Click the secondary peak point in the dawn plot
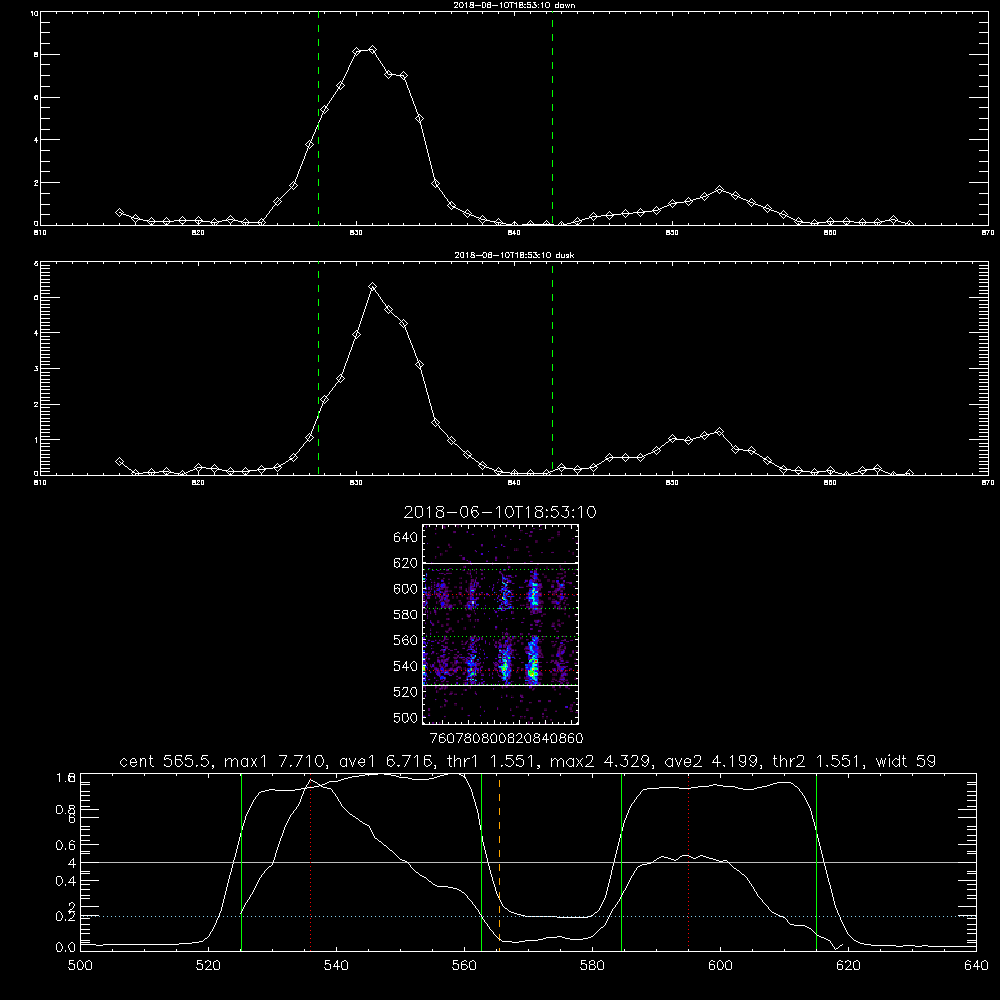 point(719,189)
